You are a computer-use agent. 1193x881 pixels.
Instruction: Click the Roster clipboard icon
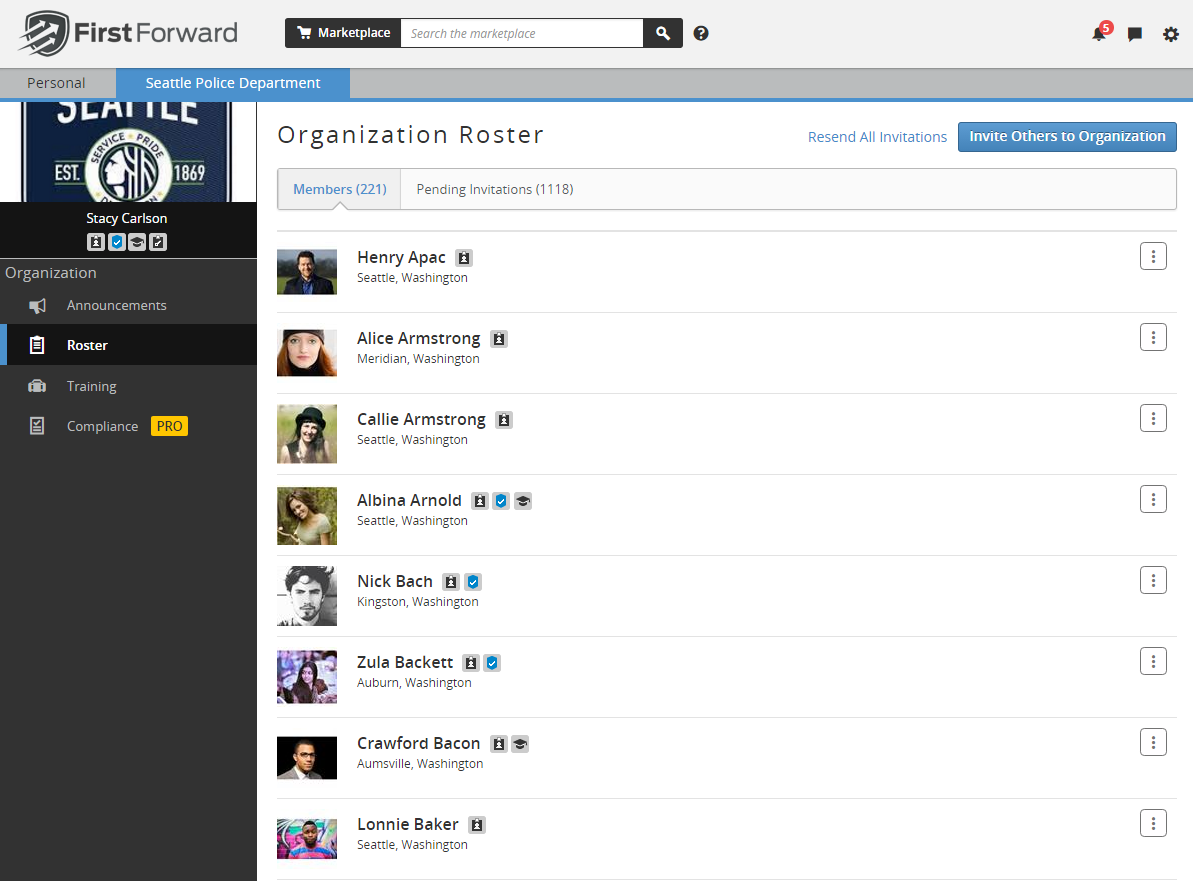[37, 345]
